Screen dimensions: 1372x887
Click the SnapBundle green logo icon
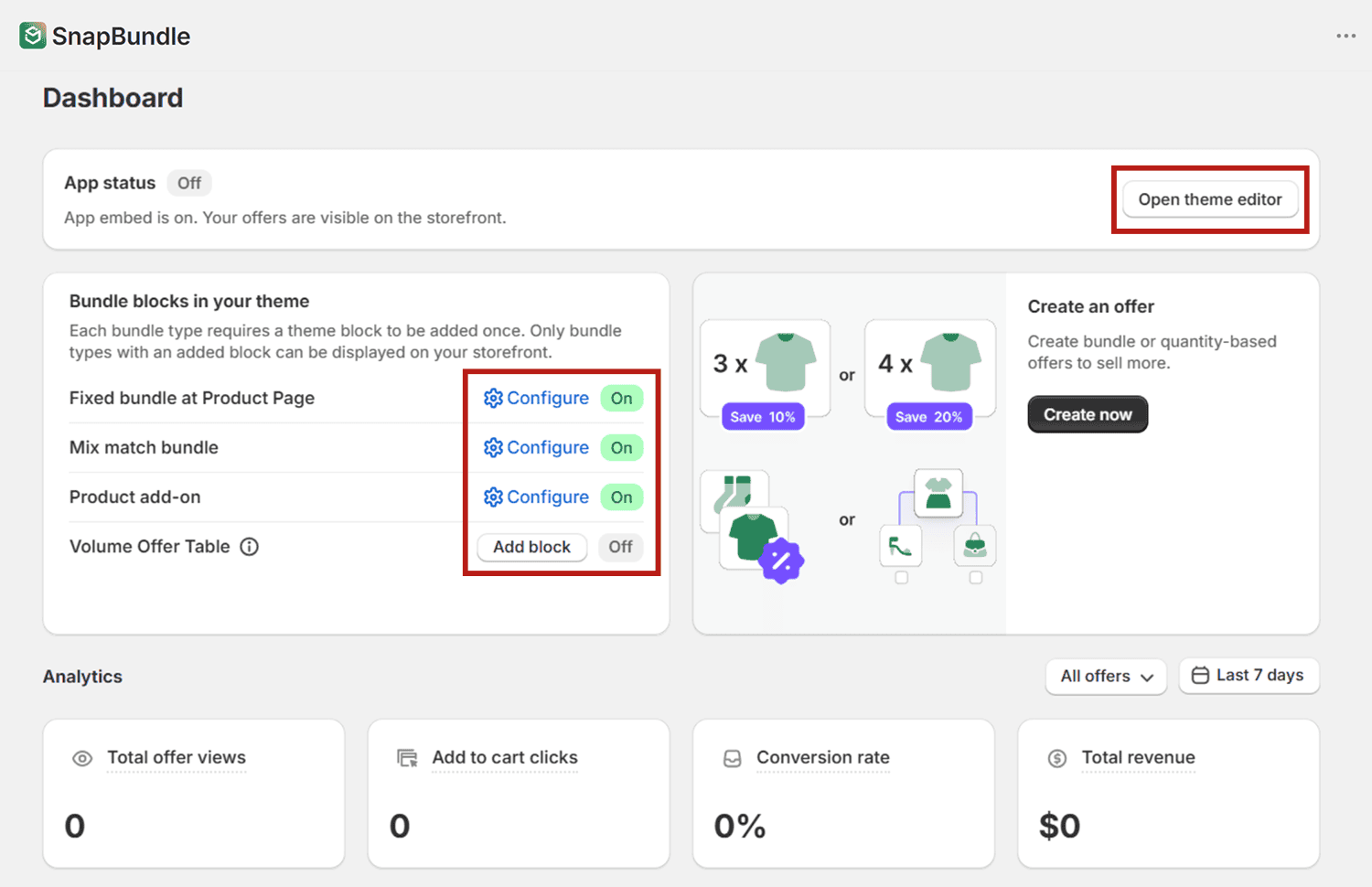click(33, 36)
